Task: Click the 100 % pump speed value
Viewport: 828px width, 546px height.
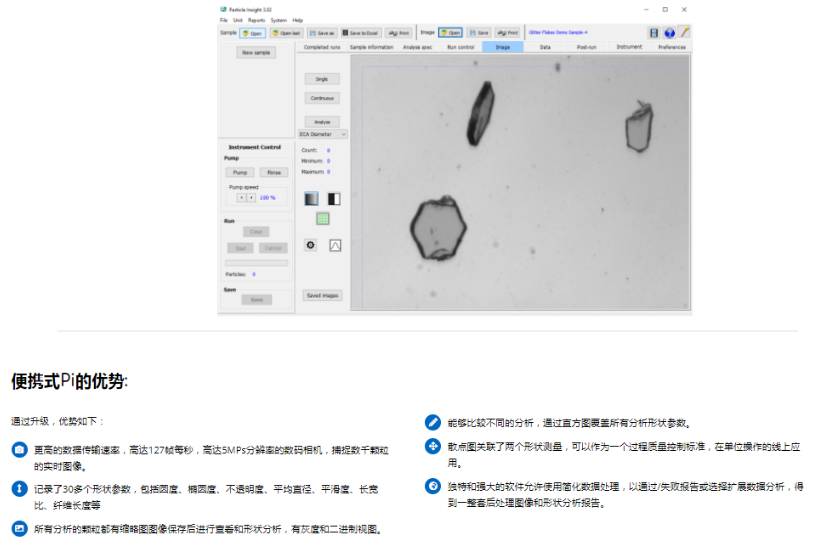Action: click(268, 197)
